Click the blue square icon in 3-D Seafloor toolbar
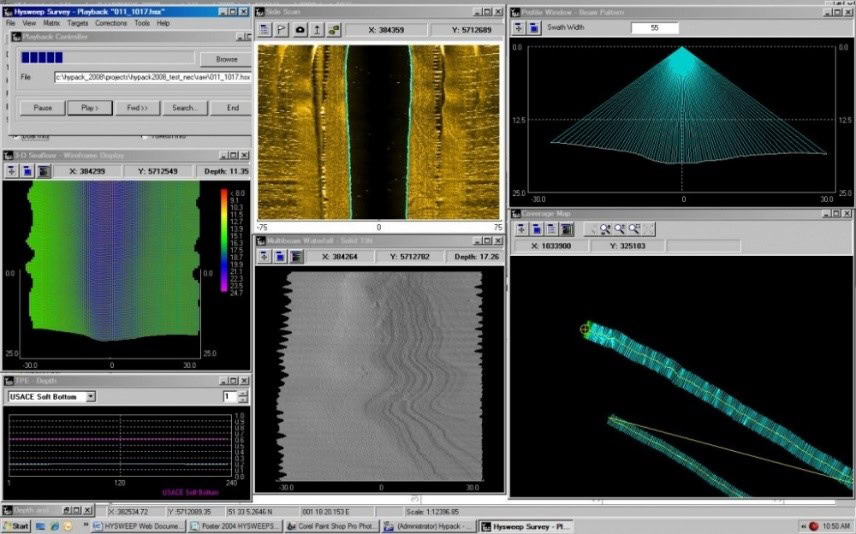 27,171
